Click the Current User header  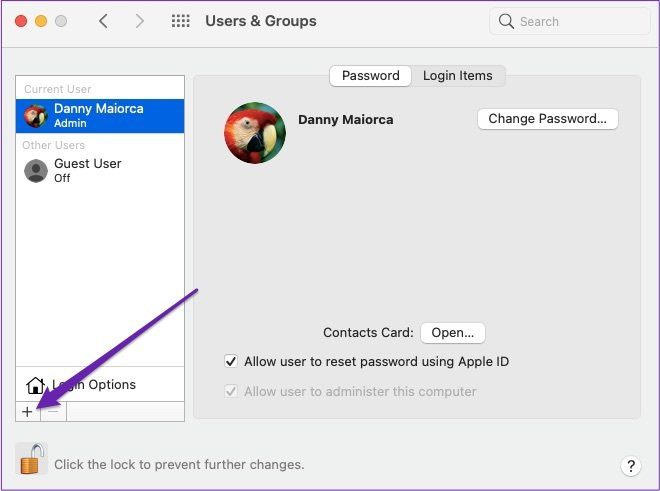58,89
